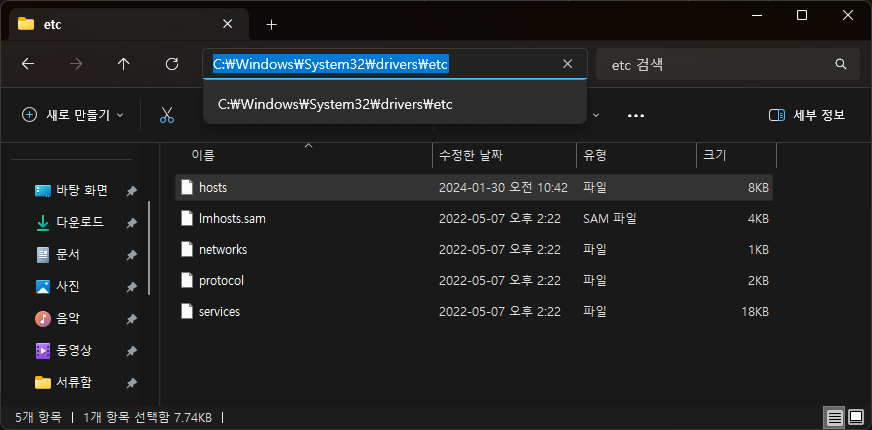Click the SAM 파일 type cell
872x430 pixels.
pos(610,219)
